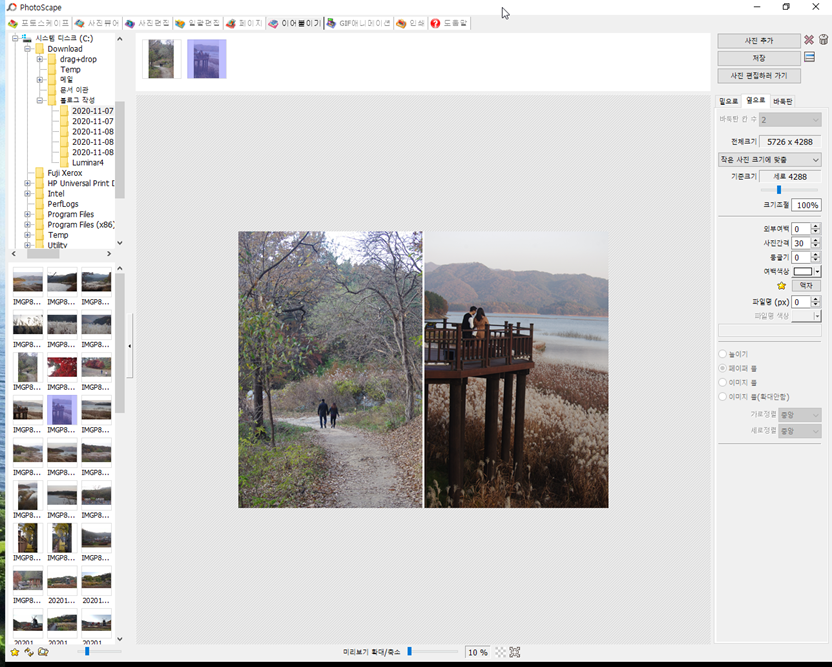Viewport: 832px width, 667px height.
Task: Select the Luminar4 folder
Action: [x=88, y=163]
